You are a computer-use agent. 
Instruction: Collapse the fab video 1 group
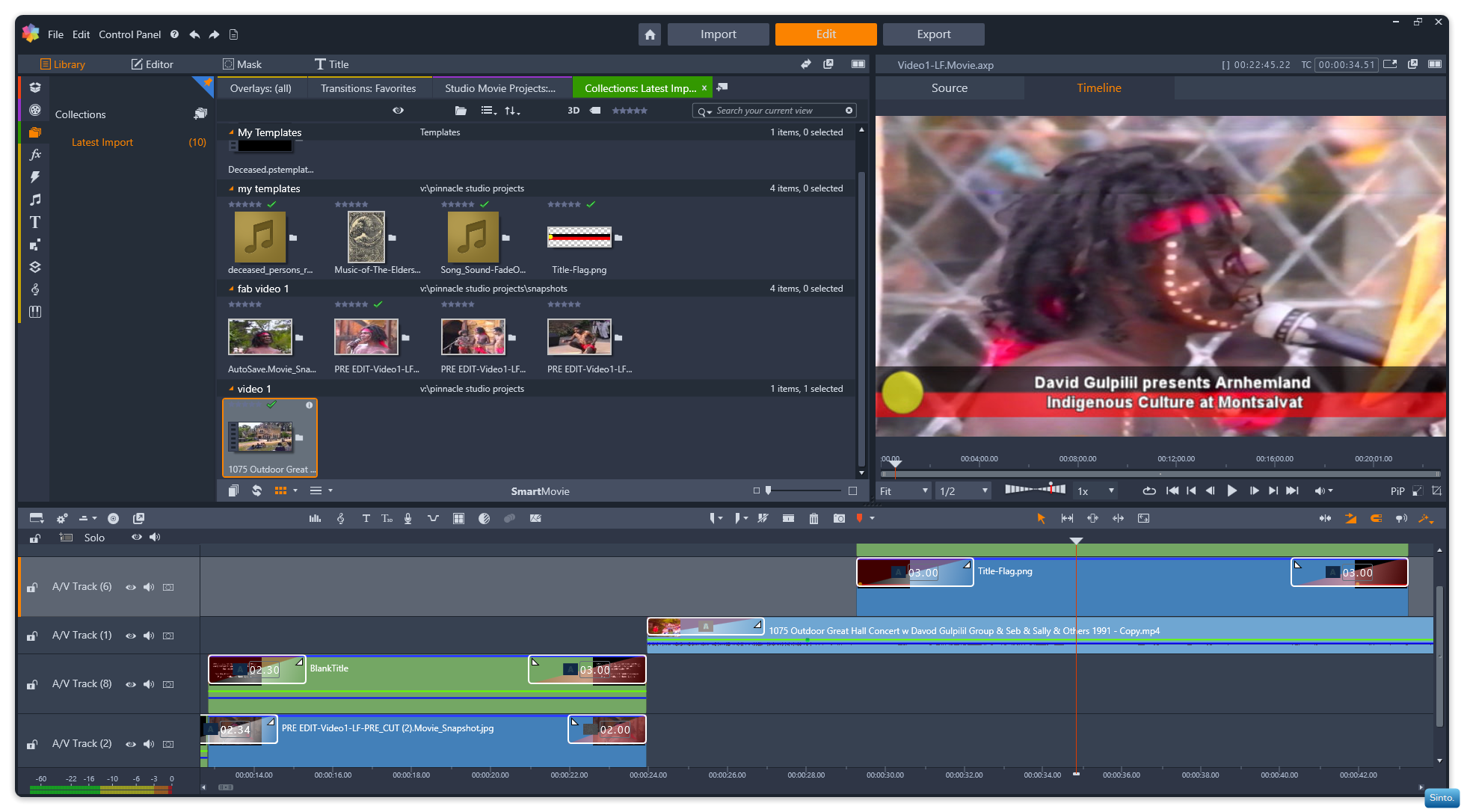(231, 289)
